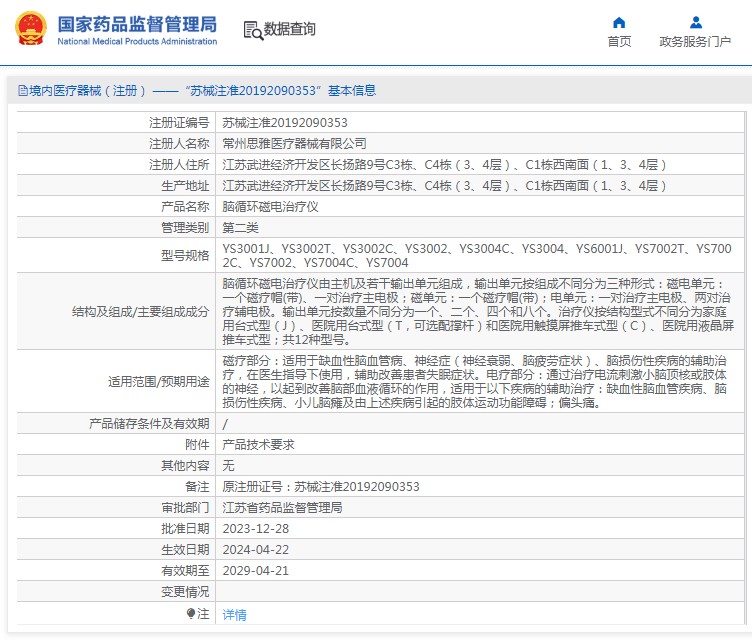Click the model list starting YS3001J
The image size is (752, 643).
point(477,256)
